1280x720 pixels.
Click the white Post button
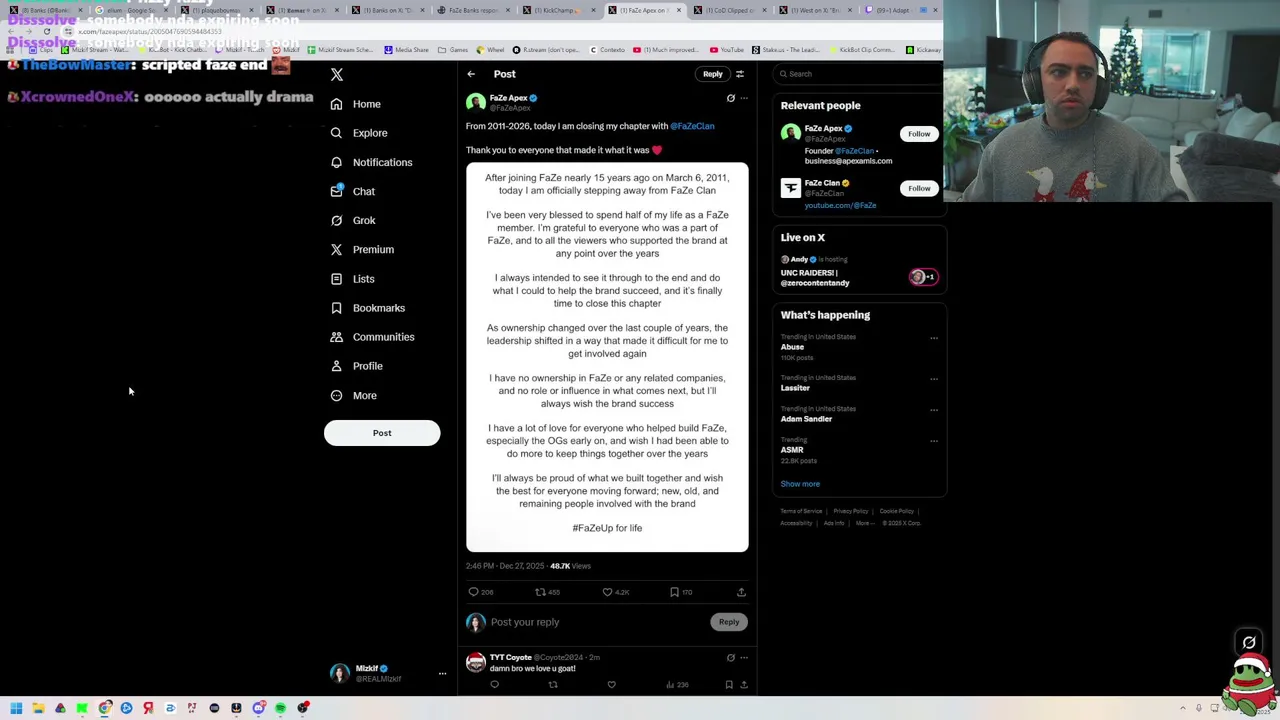point(382,433)
